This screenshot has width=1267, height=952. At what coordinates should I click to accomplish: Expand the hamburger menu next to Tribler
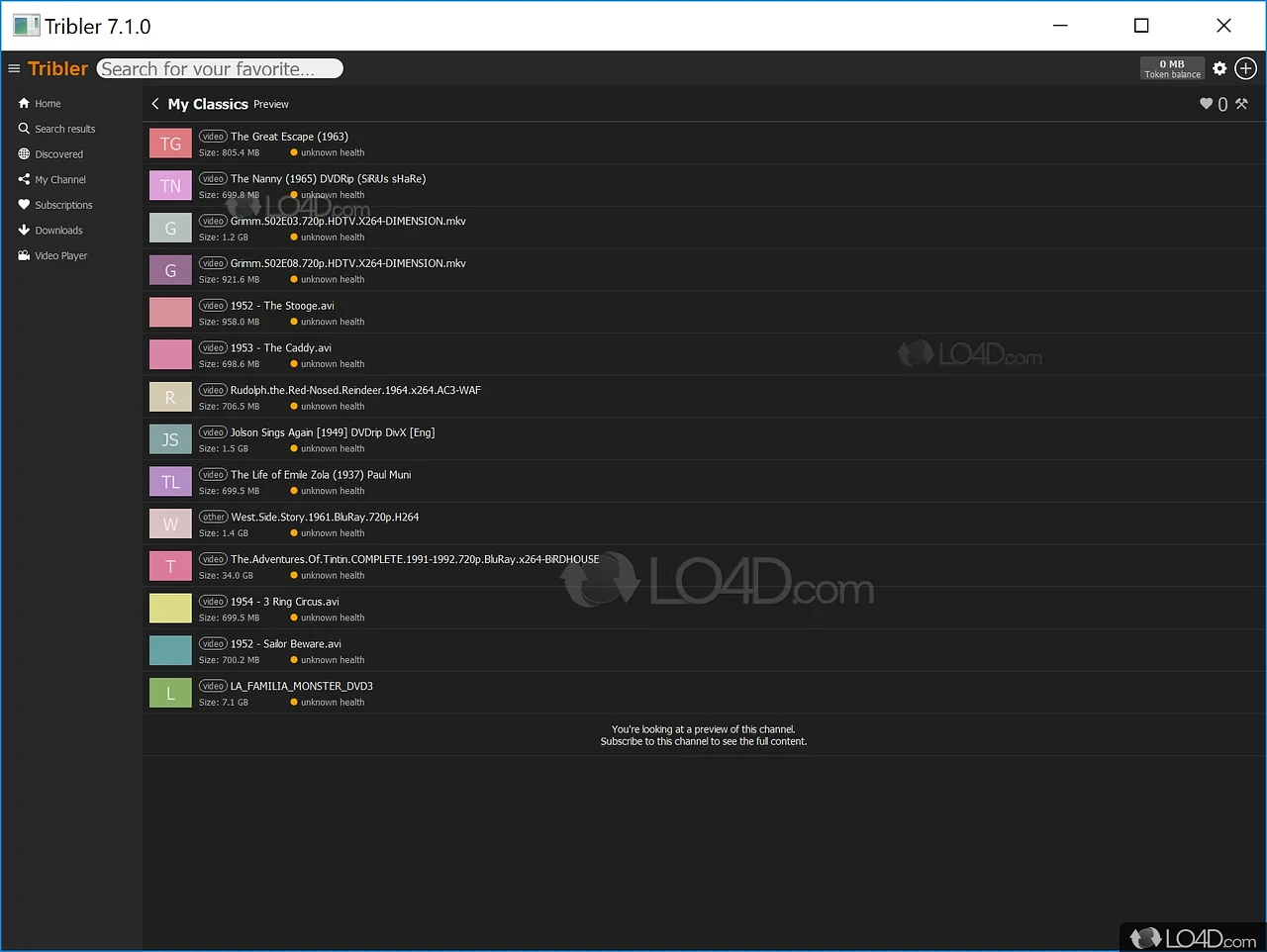pos(14,68)
